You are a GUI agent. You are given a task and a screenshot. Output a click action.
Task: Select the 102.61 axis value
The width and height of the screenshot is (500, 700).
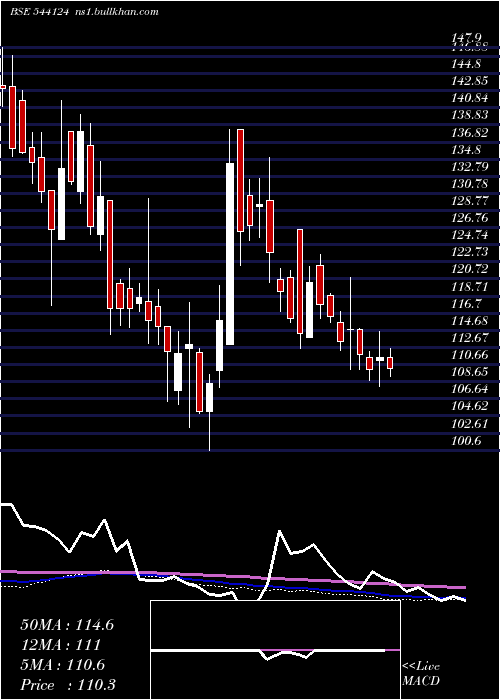pyautogui.click(x=470, y=424)
